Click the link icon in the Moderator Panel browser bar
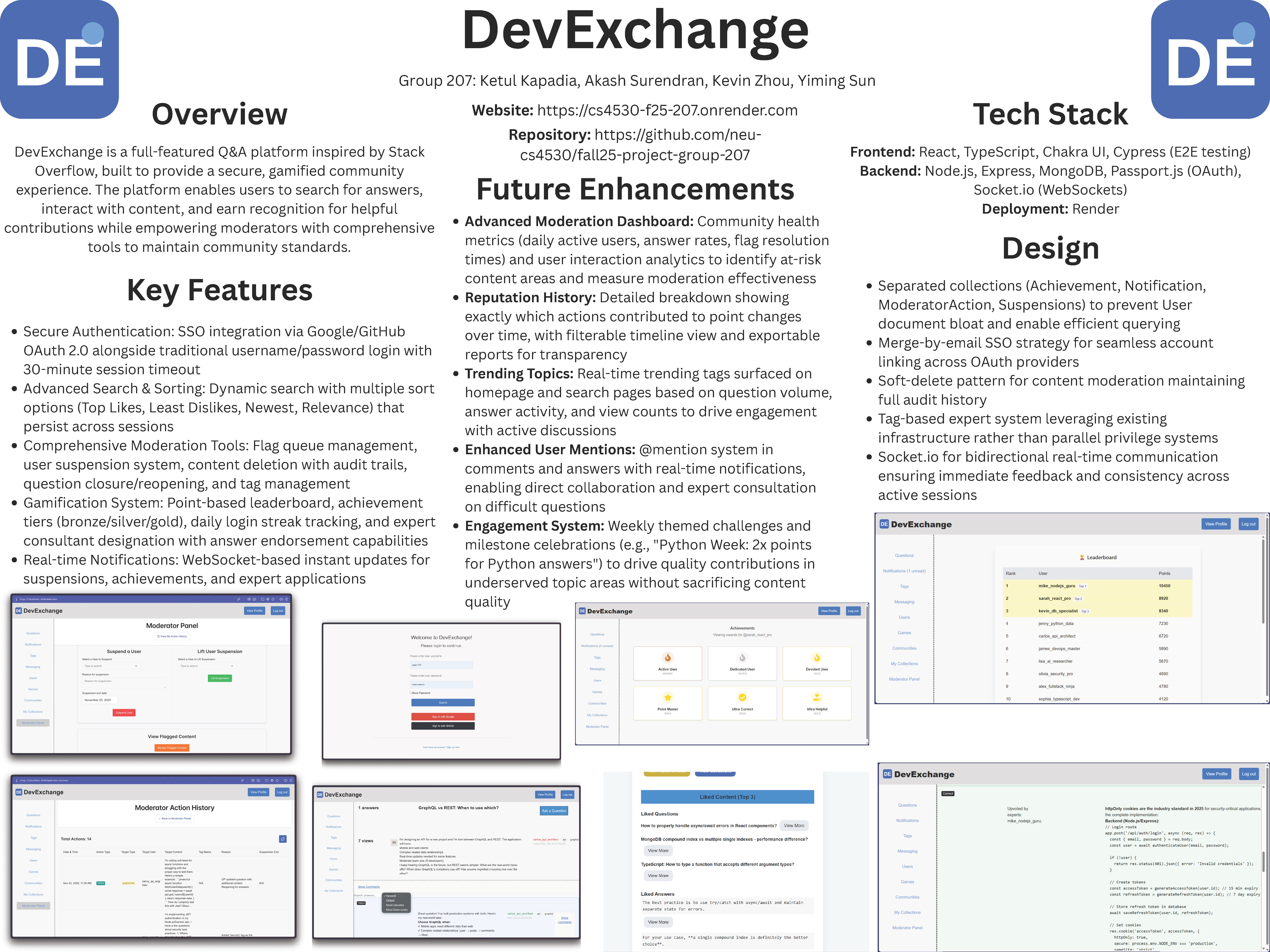 point(239,599)
